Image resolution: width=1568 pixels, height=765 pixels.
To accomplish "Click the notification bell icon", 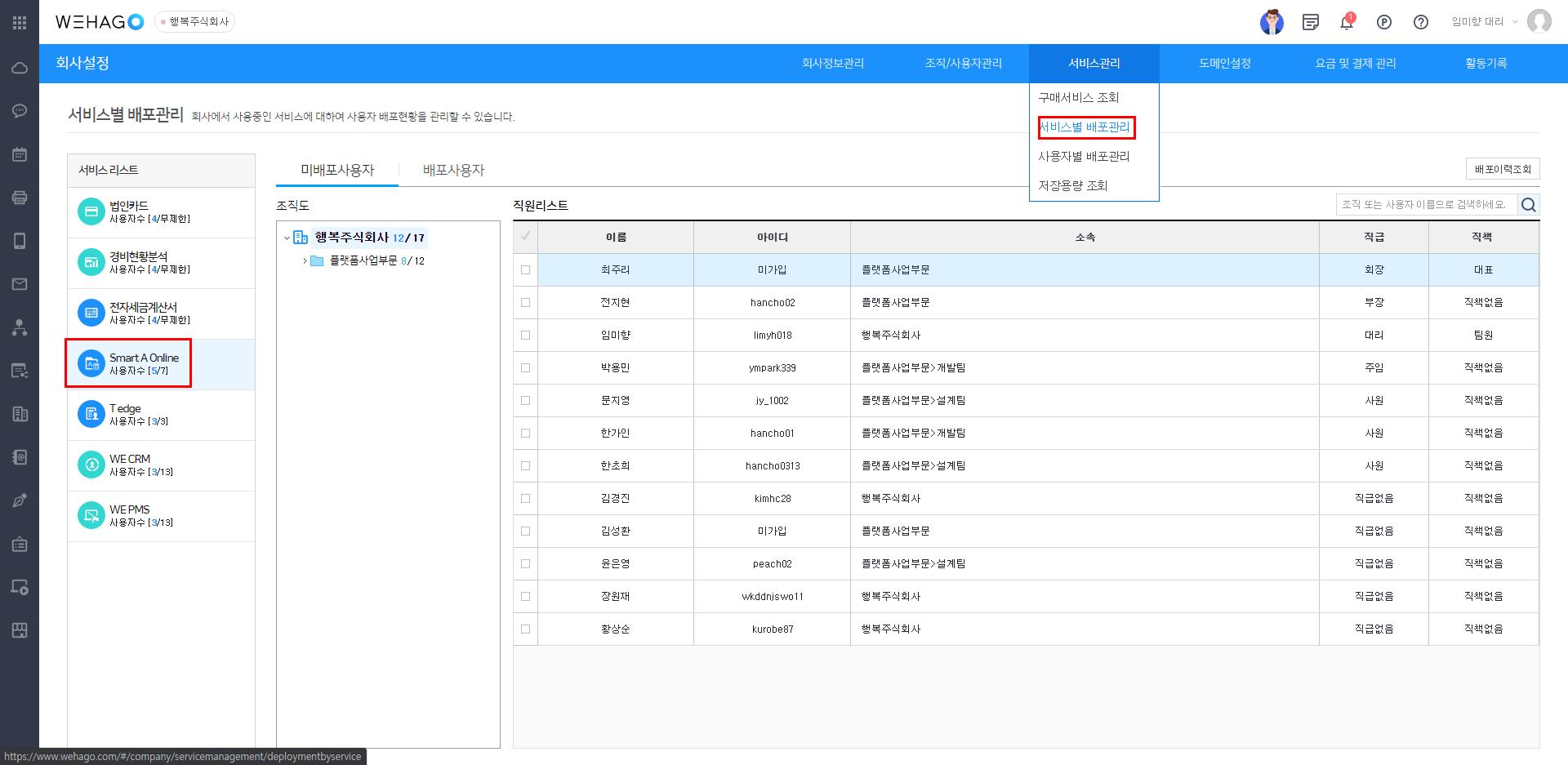I will coord(1347,22).
